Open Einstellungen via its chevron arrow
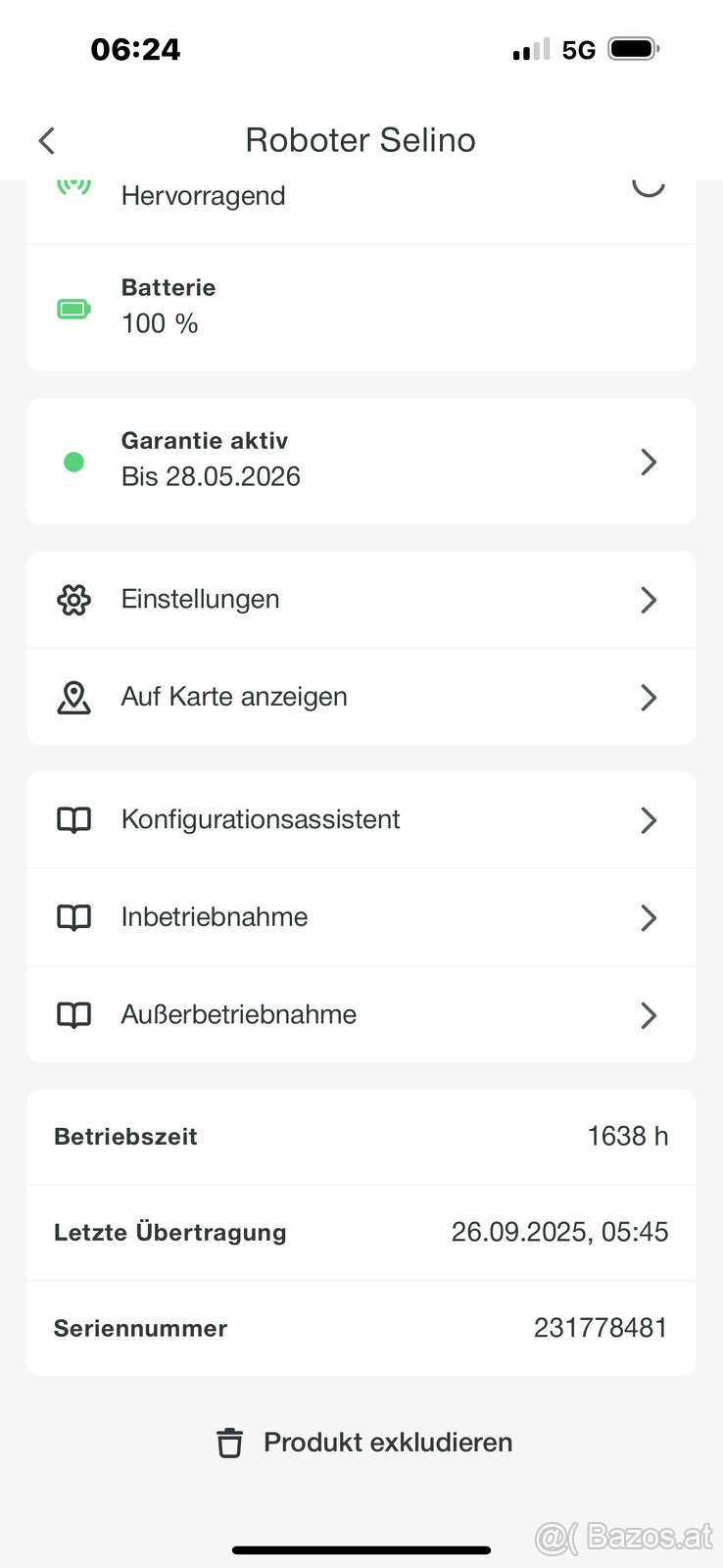 (648, 600)
